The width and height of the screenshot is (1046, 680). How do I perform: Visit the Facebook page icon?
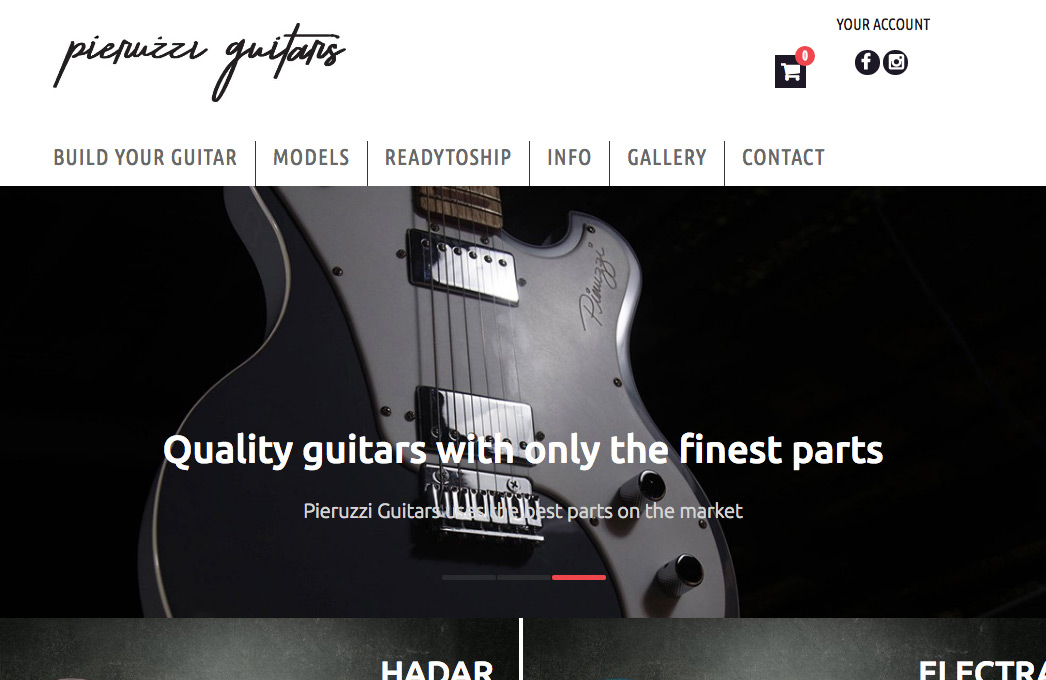click(x=867, y=62)
